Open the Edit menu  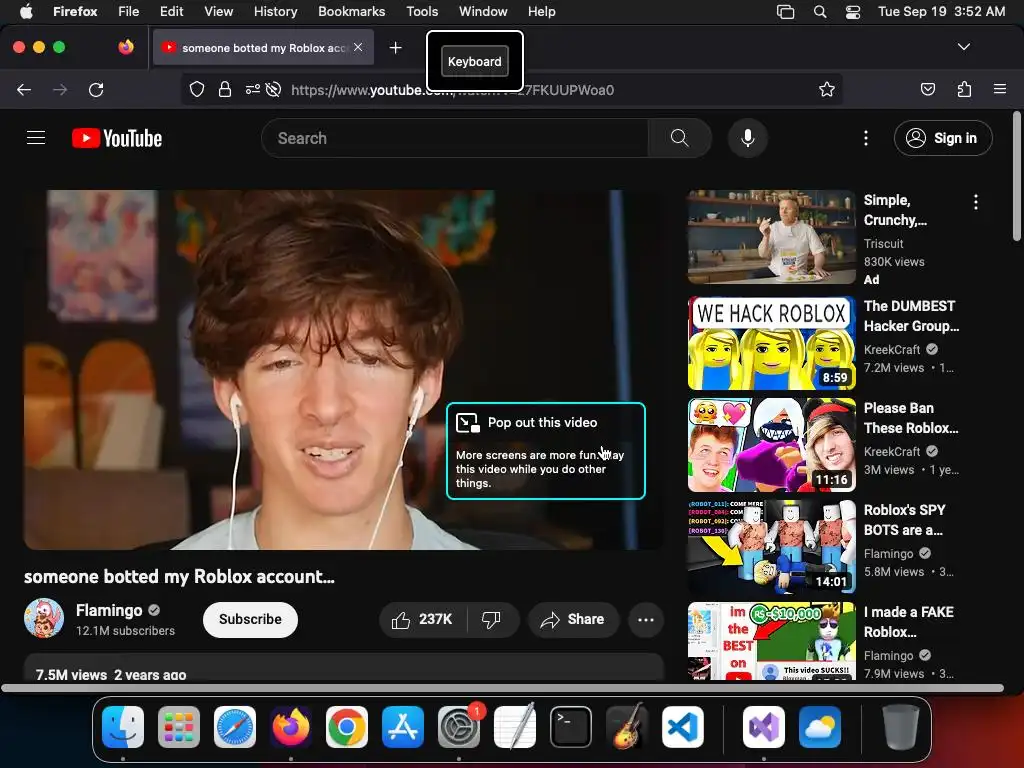click(171, 12)
